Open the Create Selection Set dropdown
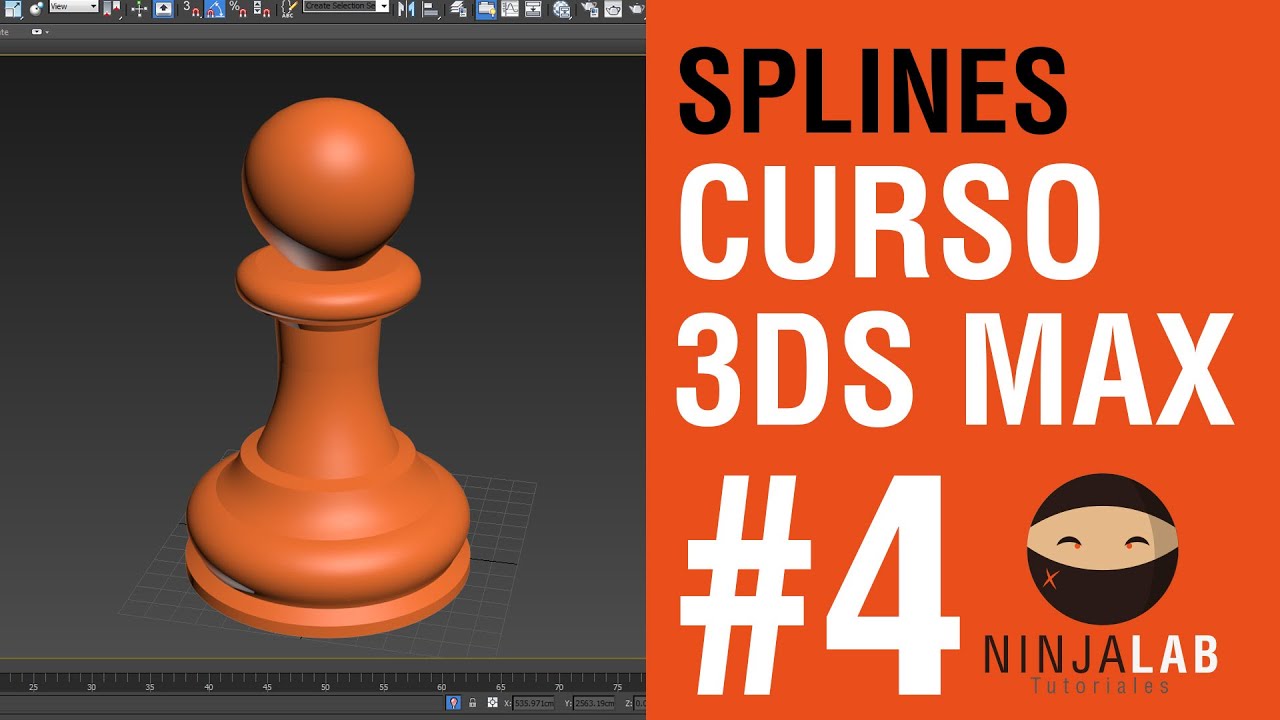Image resolution: width=1280 pixels, height=720 pixels. pyautogui.click(x=346, y=6)
